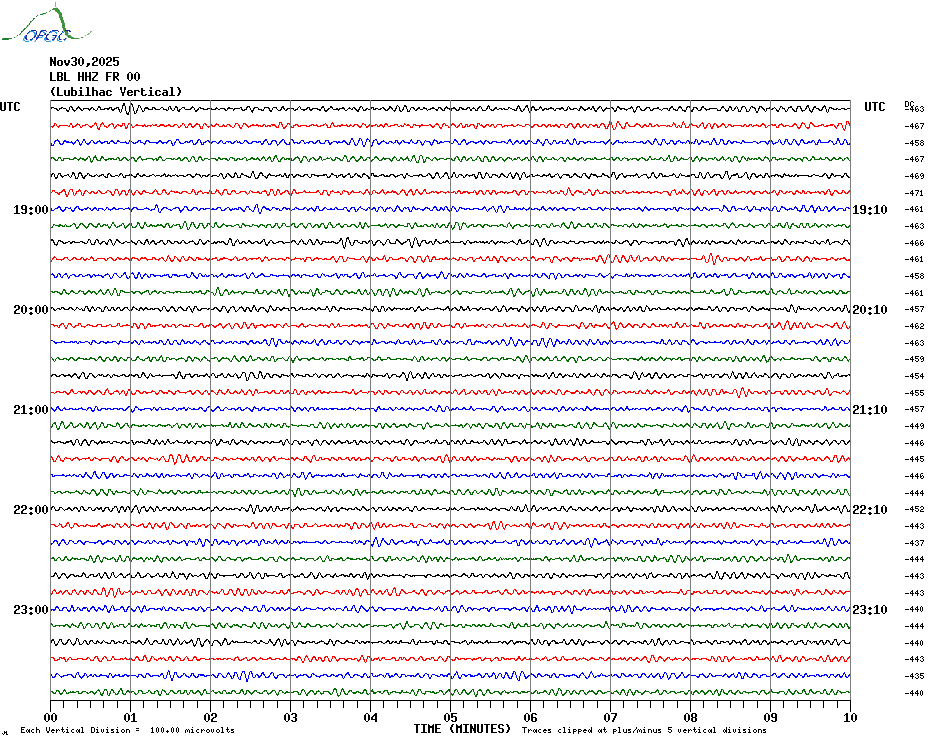930x744 pixels.
Task: Click the DC offset value -459
Action: tap(915, 360)
